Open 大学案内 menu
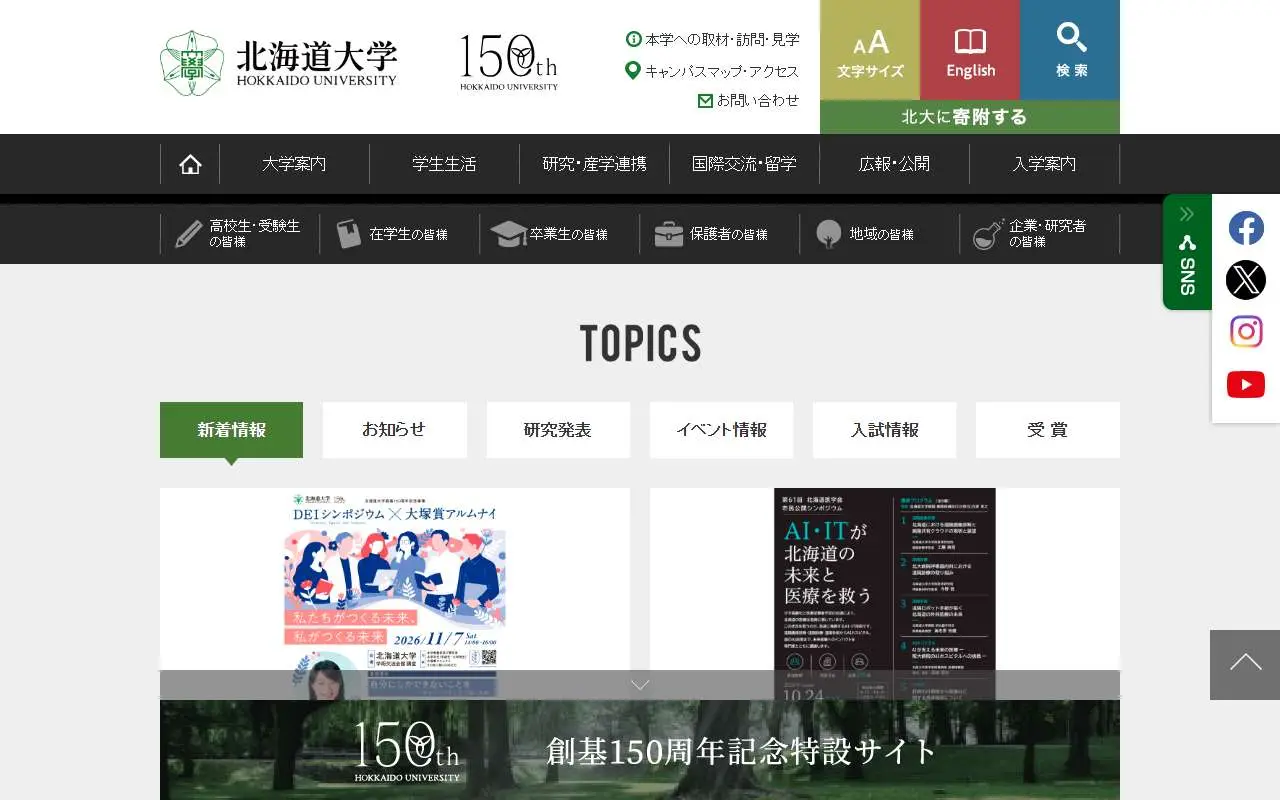The height and width of the screenshot is (800, 1280). click(294, 164)
